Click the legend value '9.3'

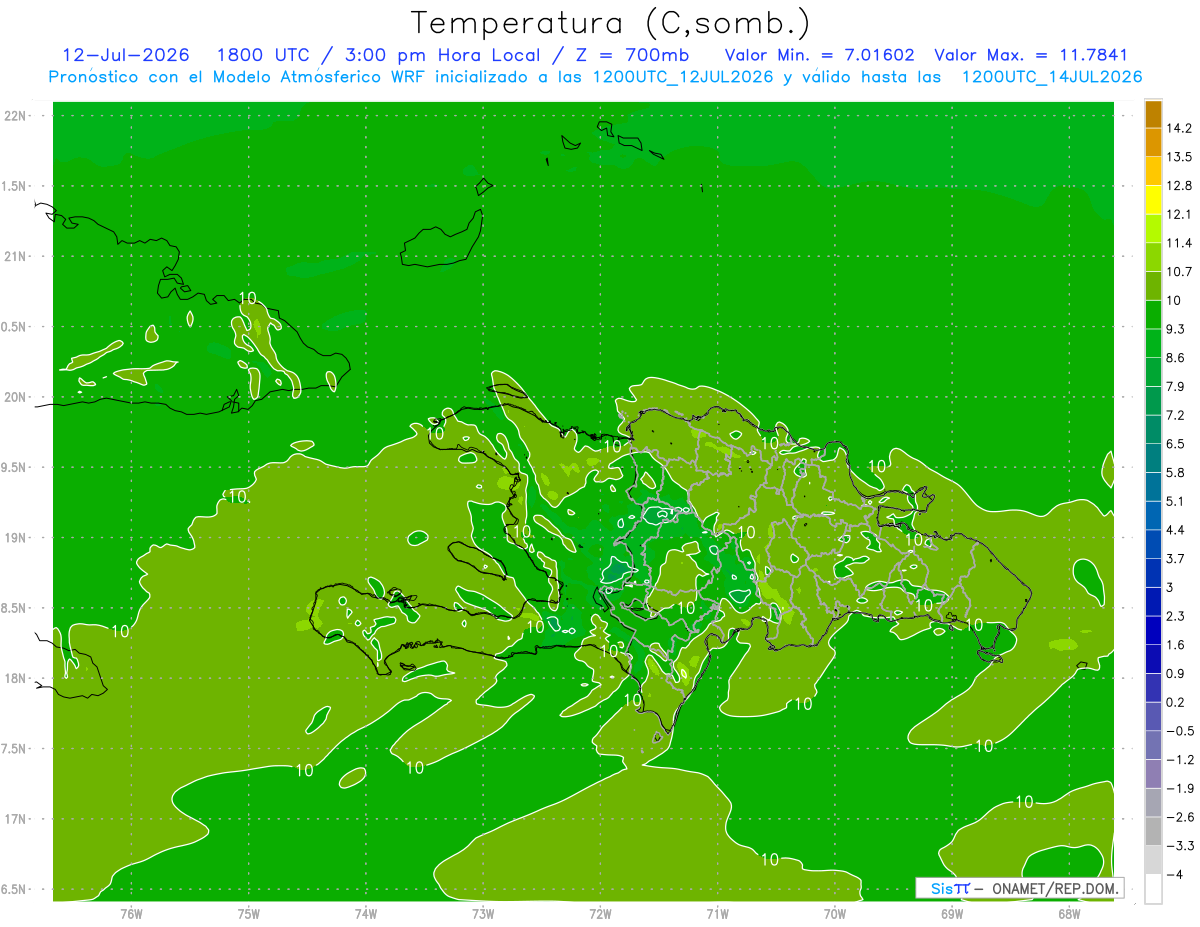1176,329
